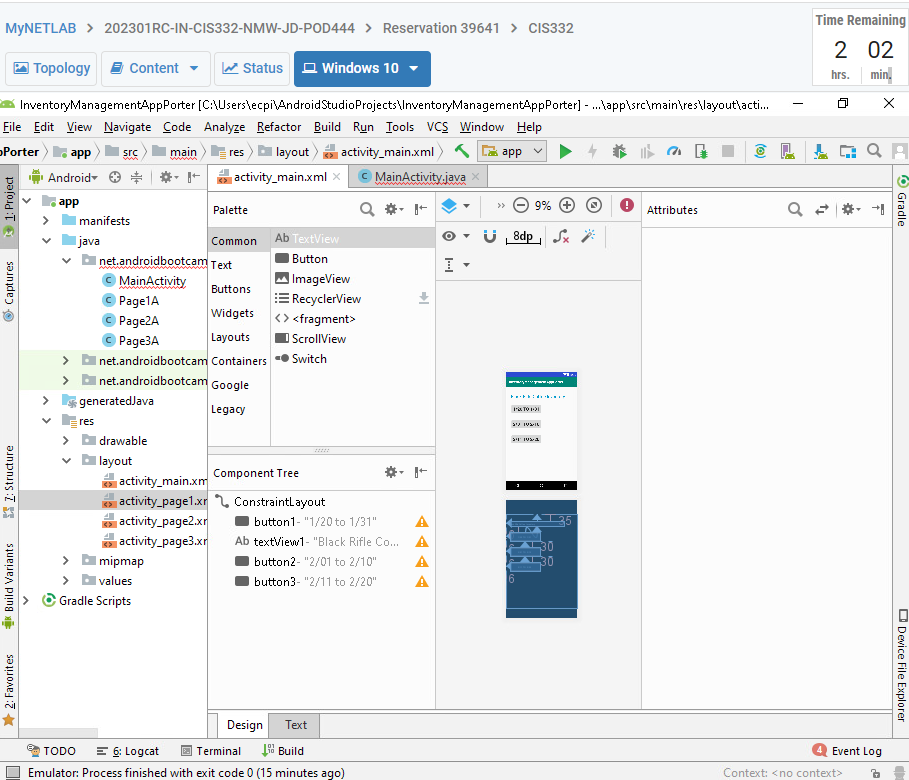Click the Debug app bug icon
This screenshot has height=780, width=909.
[x=620, y=152]
